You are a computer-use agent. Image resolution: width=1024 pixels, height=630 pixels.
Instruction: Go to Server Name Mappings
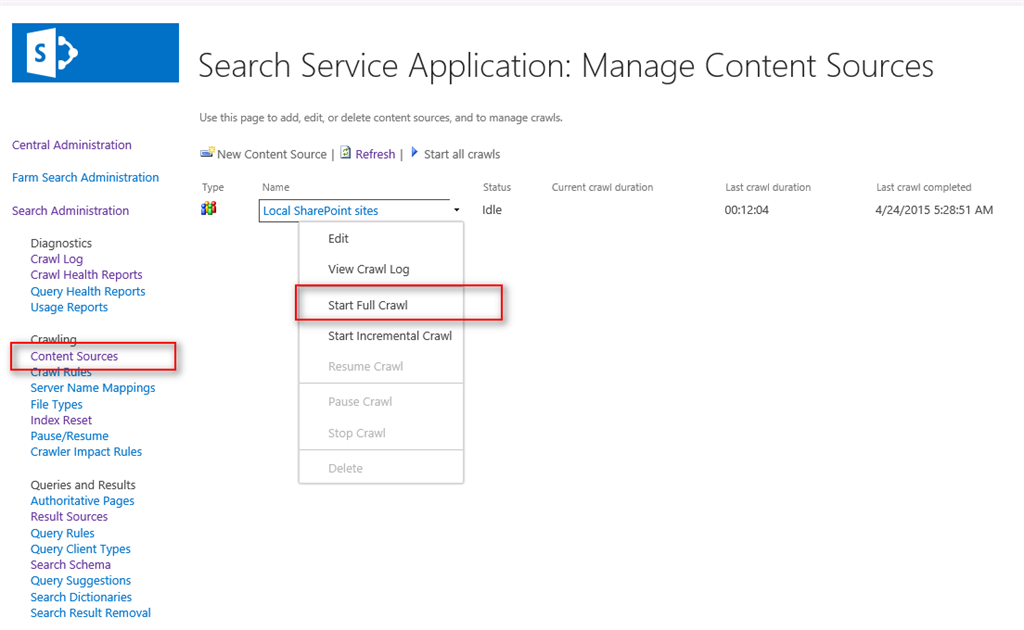pos(93,388)
